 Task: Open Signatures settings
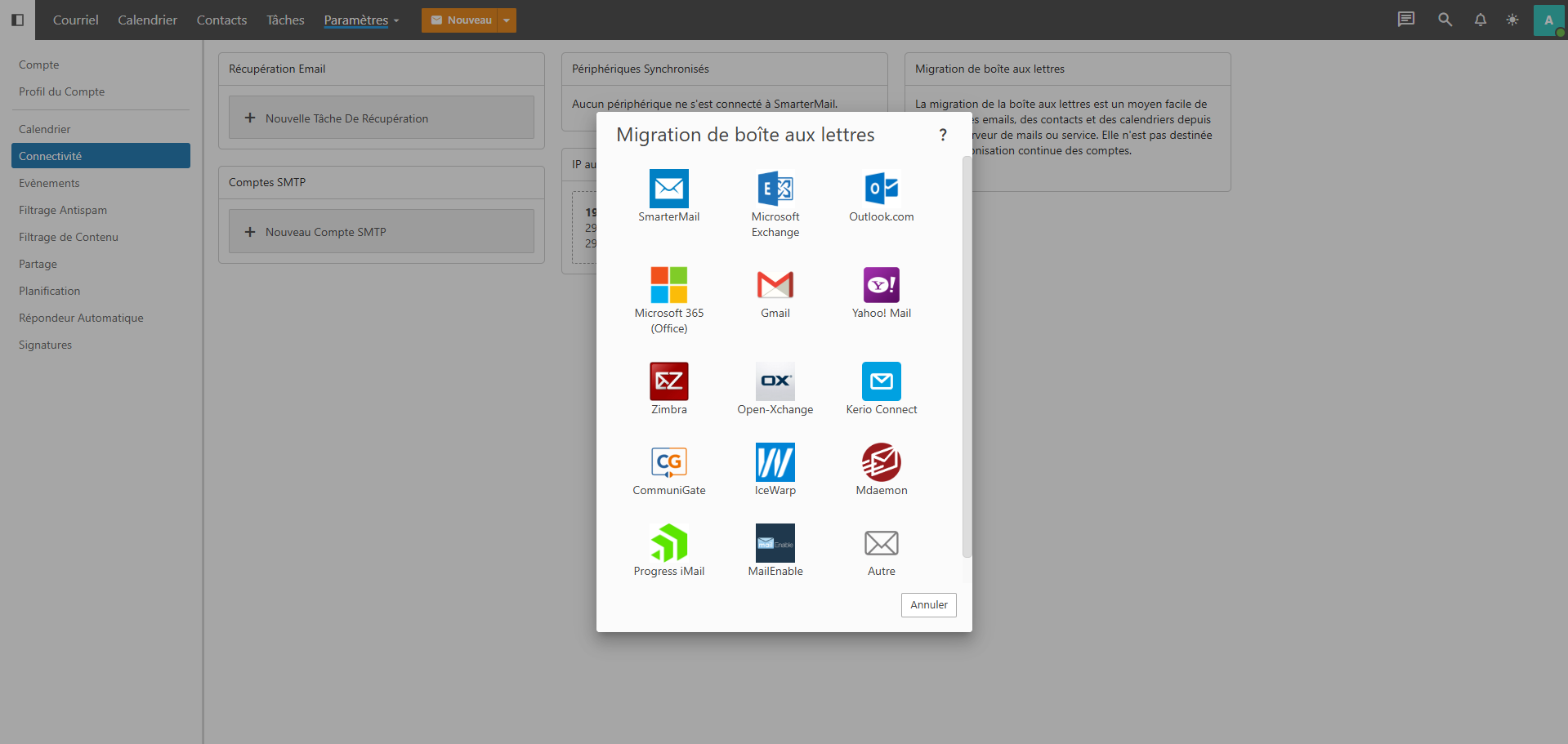pyautogui.click(x=101, y=345)
